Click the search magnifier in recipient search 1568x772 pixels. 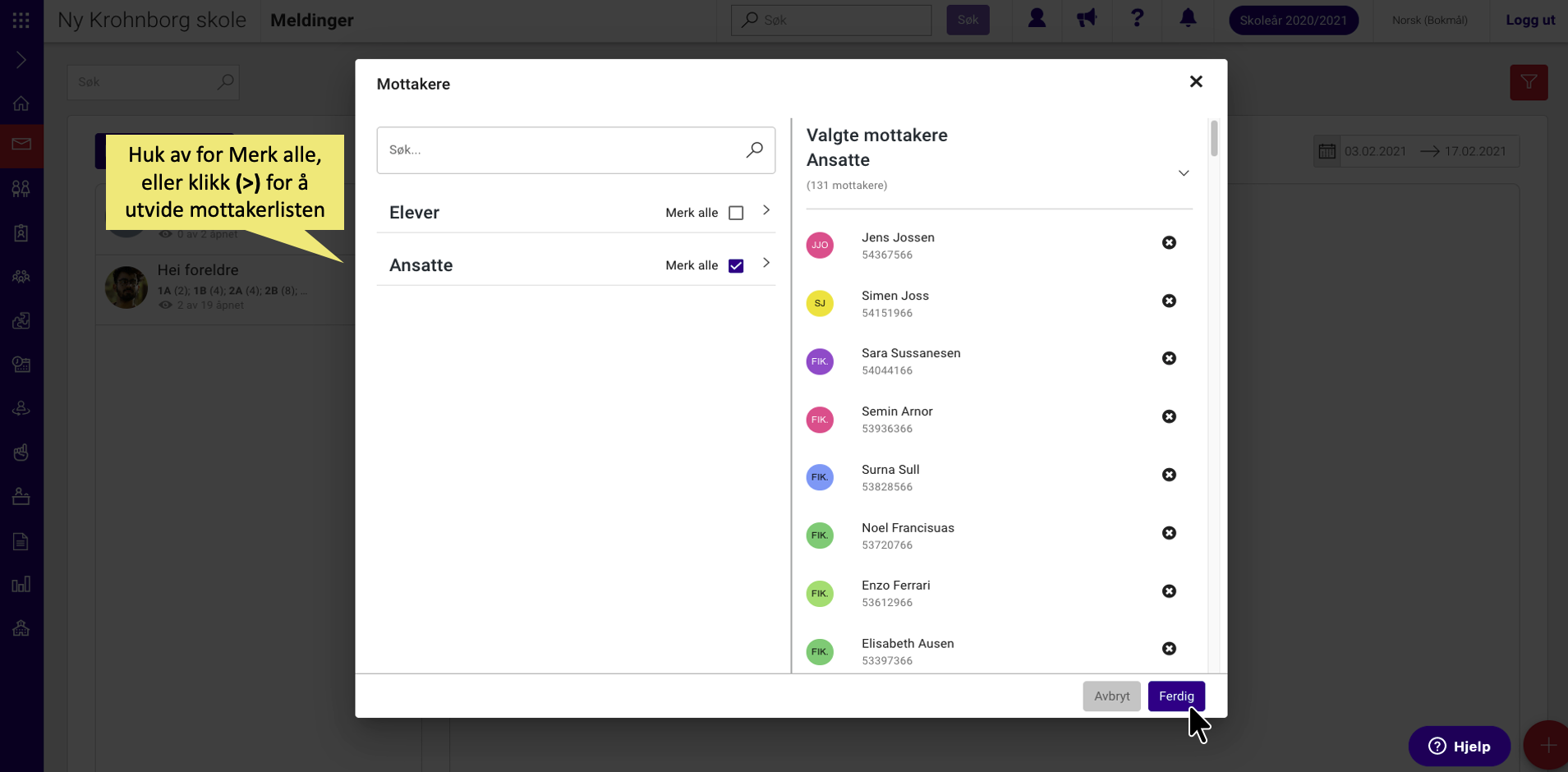click(x=754, y=149)
